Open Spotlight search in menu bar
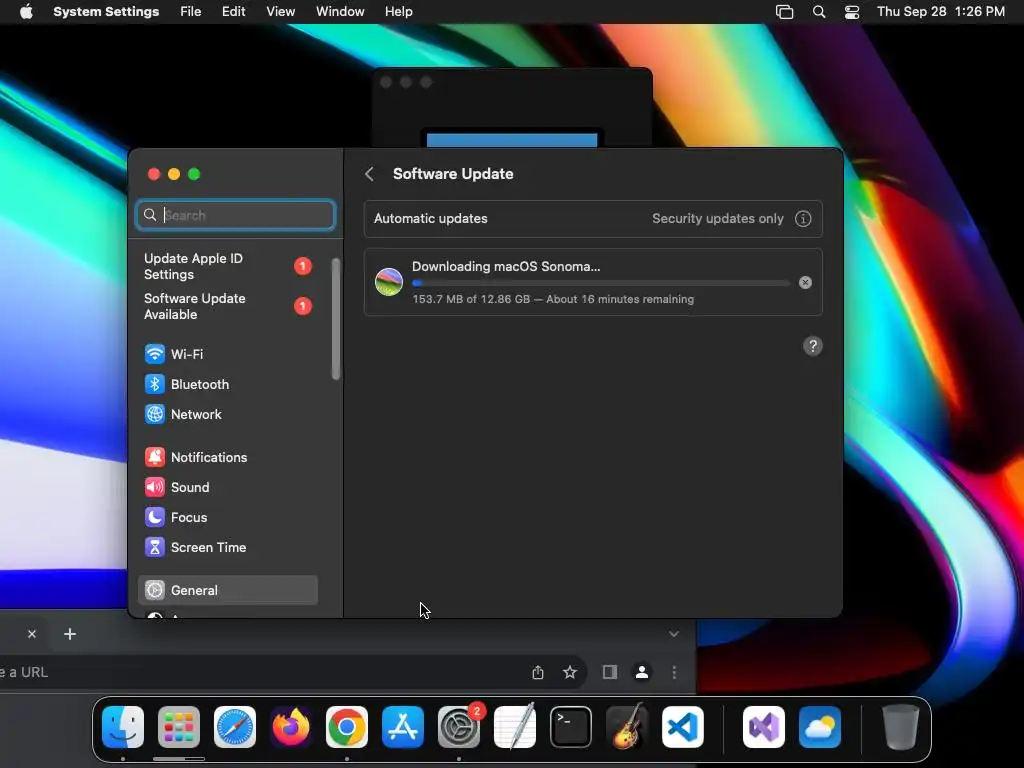The width and height of the screenshot is (1024, 768). point(819,12)
